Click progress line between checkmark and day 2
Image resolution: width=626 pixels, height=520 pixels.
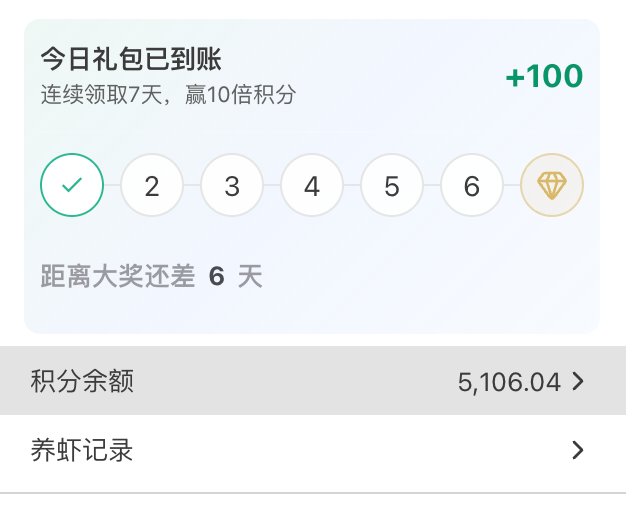(x=112, y=186)
